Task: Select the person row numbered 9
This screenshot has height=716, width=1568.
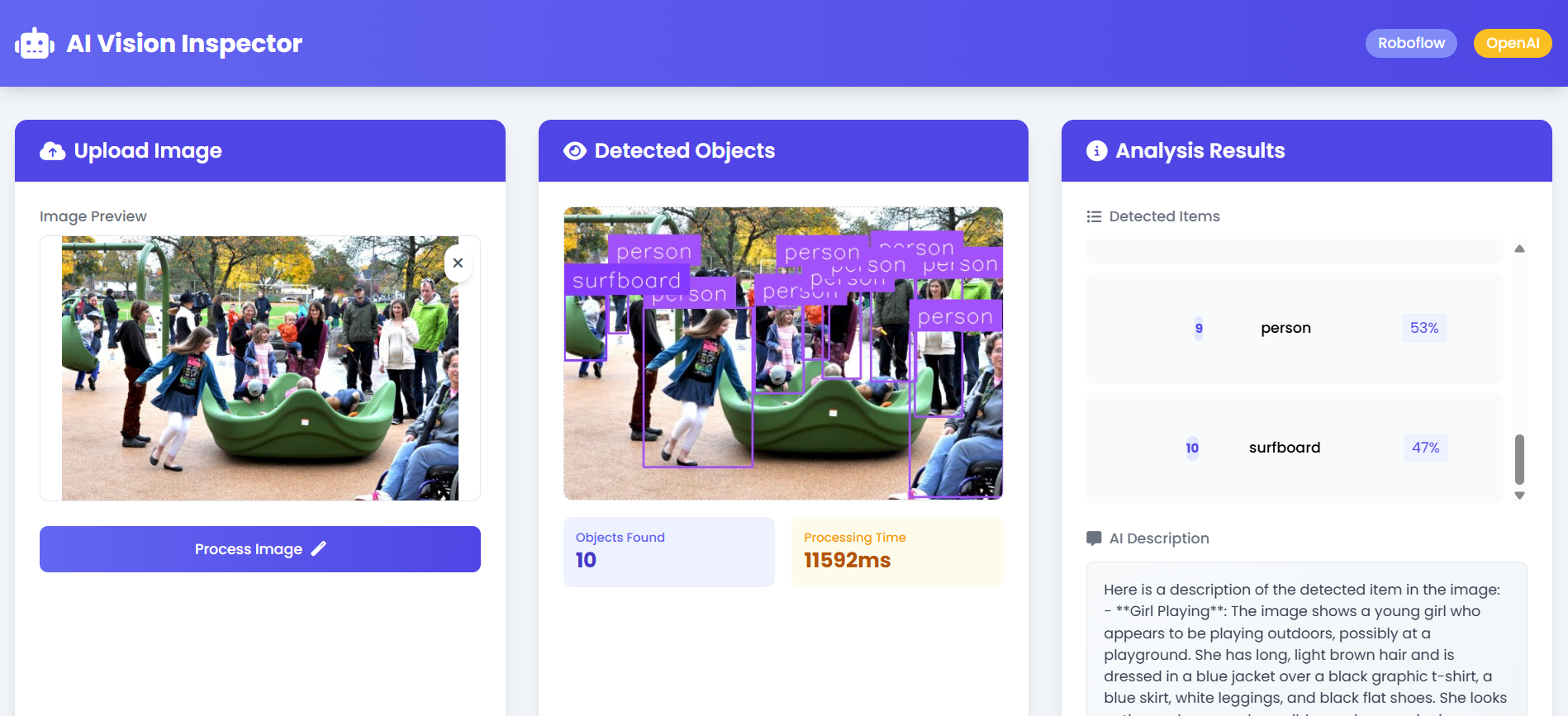Action: point(1295,328)
